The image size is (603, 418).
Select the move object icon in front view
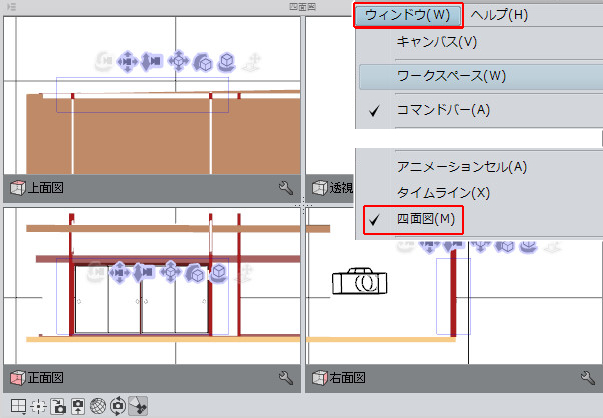[x=171, y=271]
